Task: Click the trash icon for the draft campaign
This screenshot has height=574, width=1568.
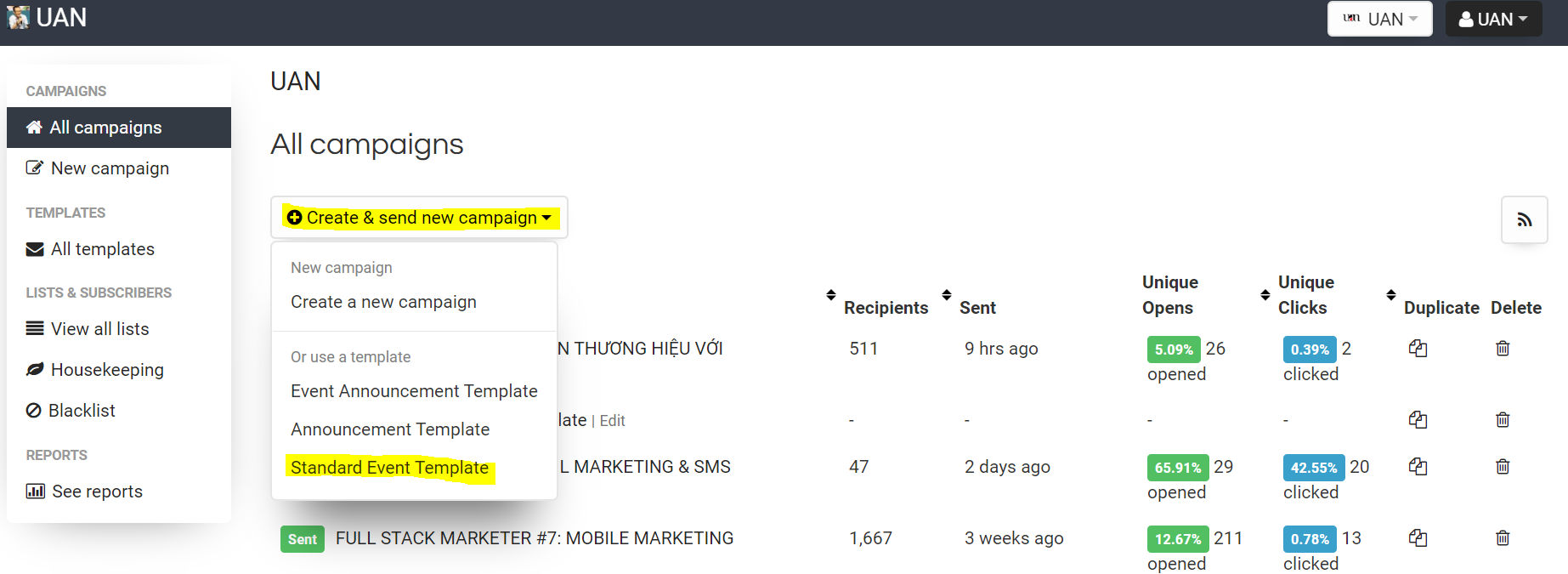Action: [x=1503, y=420]
